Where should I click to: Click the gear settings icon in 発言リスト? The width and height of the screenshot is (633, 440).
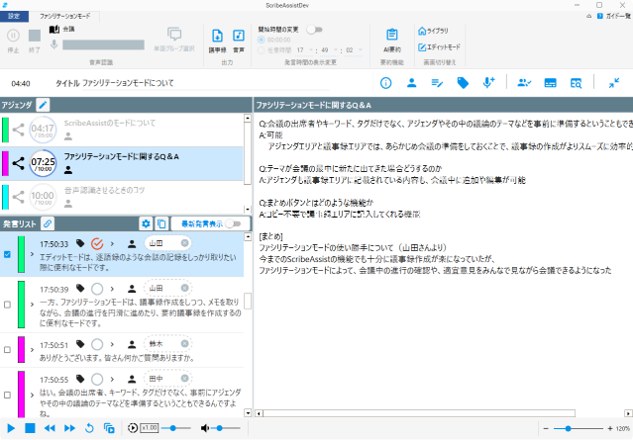pyautogui.click(x=146, y=223)
